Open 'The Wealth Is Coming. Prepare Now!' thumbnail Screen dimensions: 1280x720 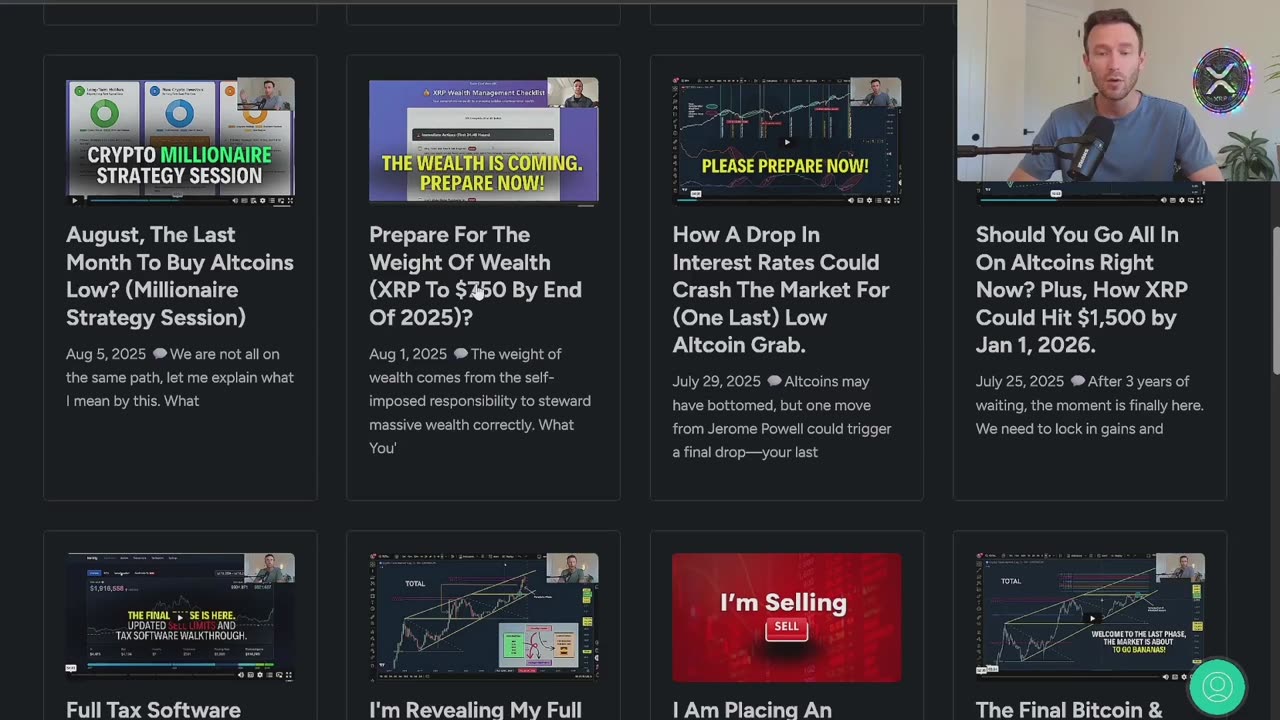483,141
